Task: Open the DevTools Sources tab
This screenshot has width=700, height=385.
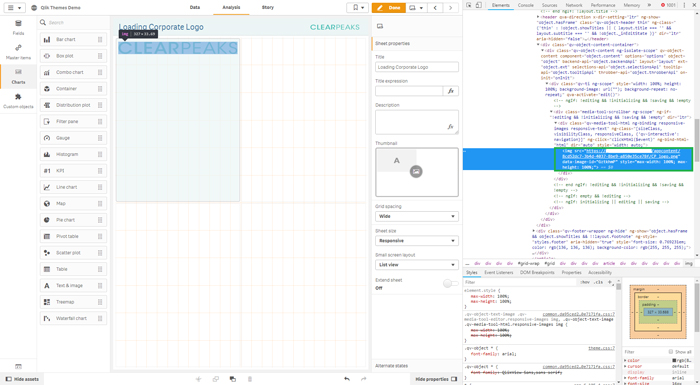Action: click(x=550, y=5)
